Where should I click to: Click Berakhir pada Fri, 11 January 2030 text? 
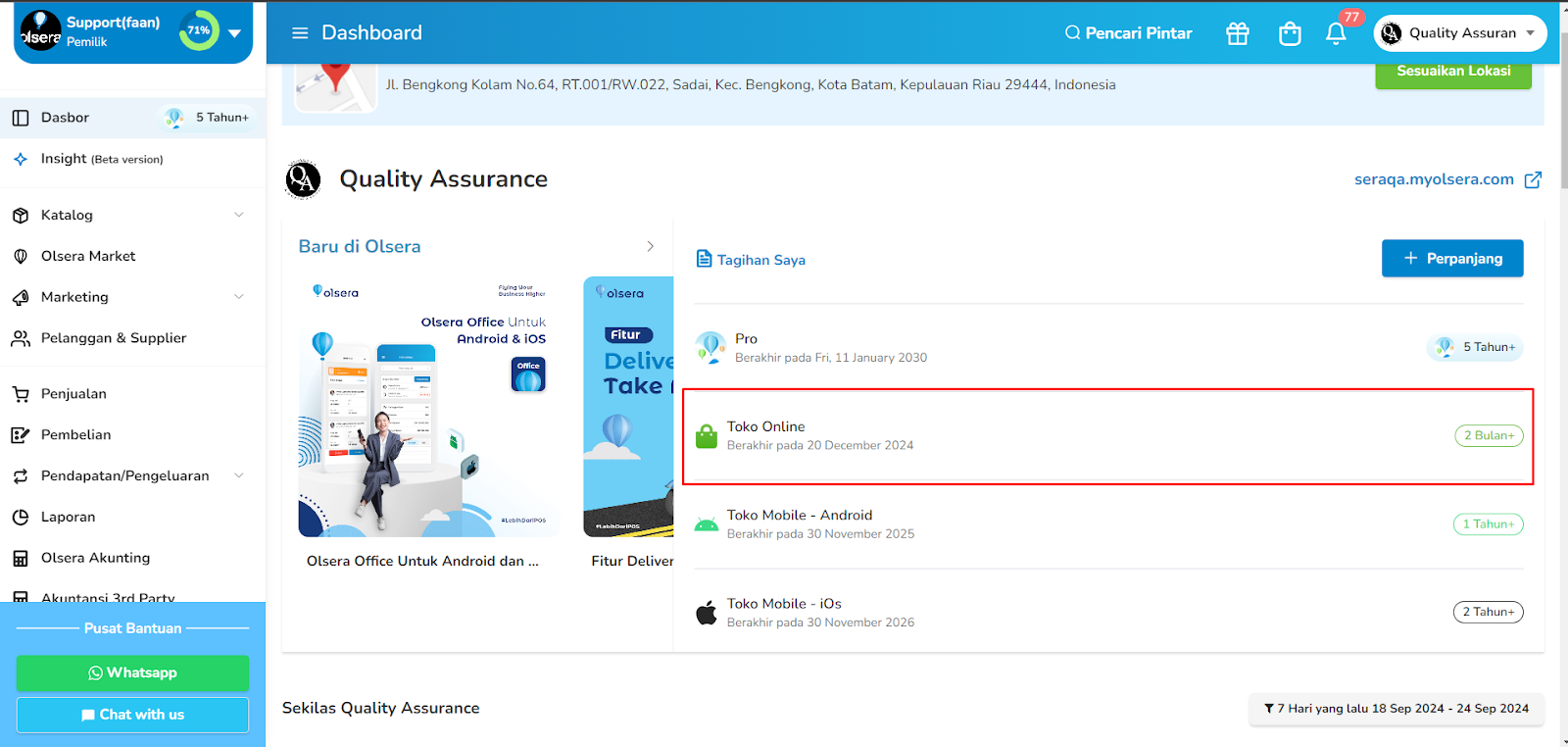click(831, 358)
